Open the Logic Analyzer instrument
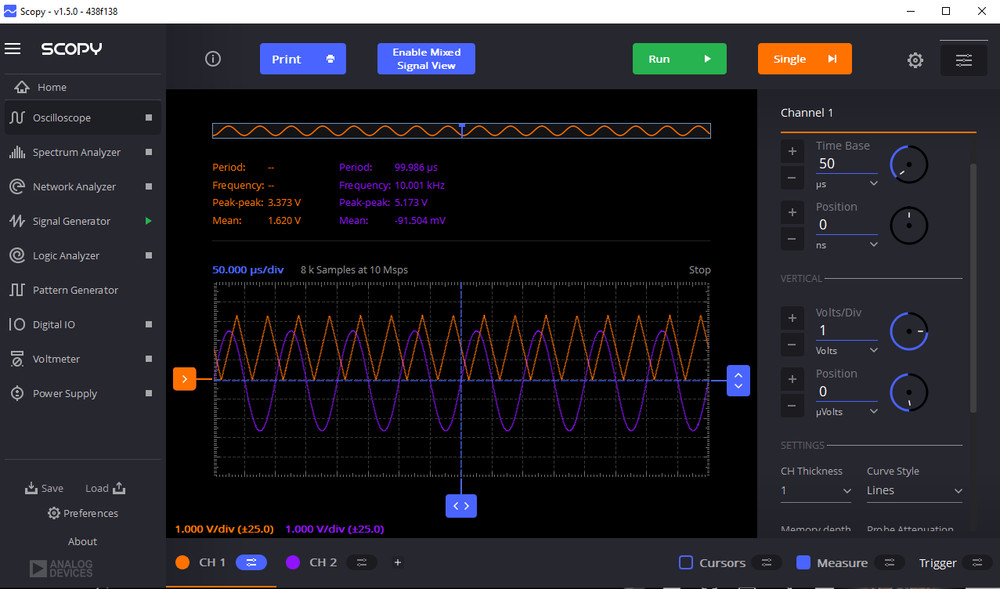The image size is (1000, 589). (75, 255)
